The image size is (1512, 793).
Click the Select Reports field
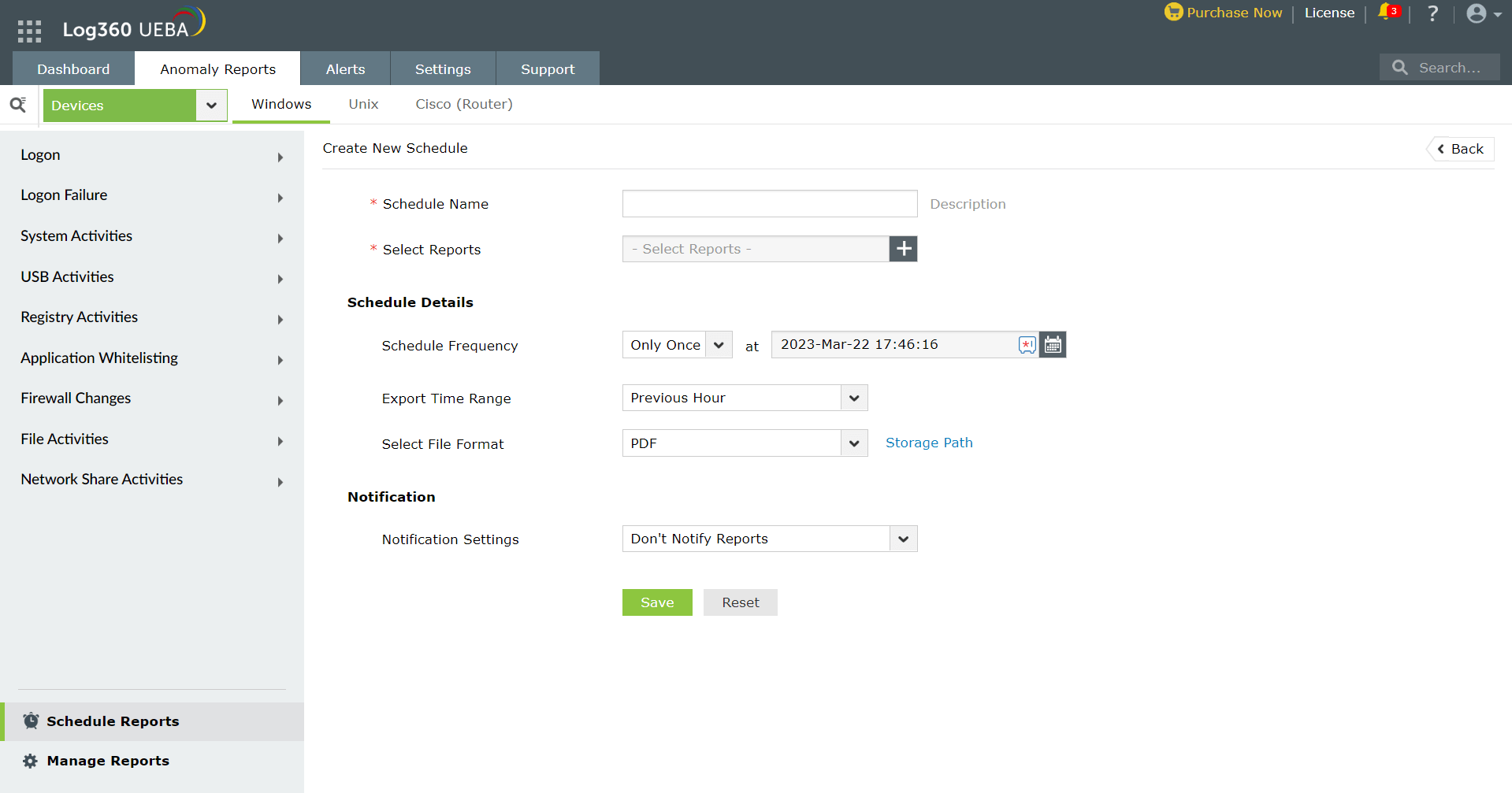point(756,249)
